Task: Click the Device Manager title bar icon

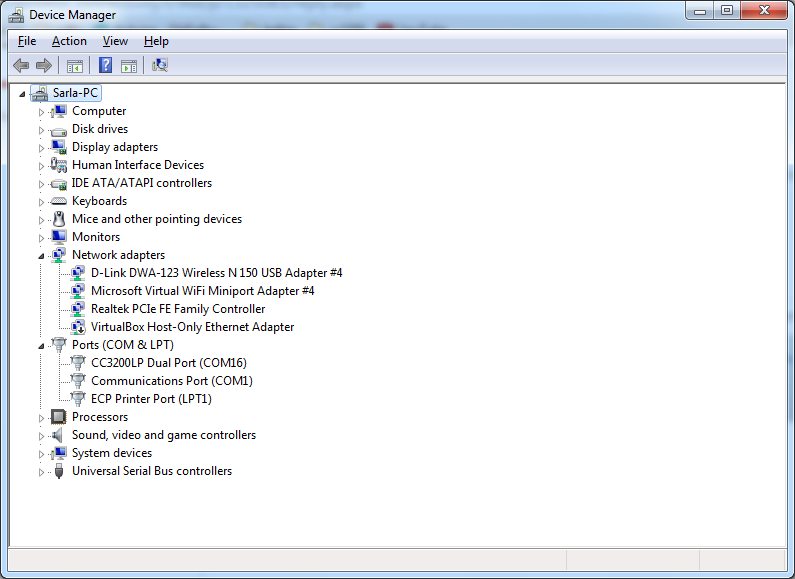Action: [16, 15]
